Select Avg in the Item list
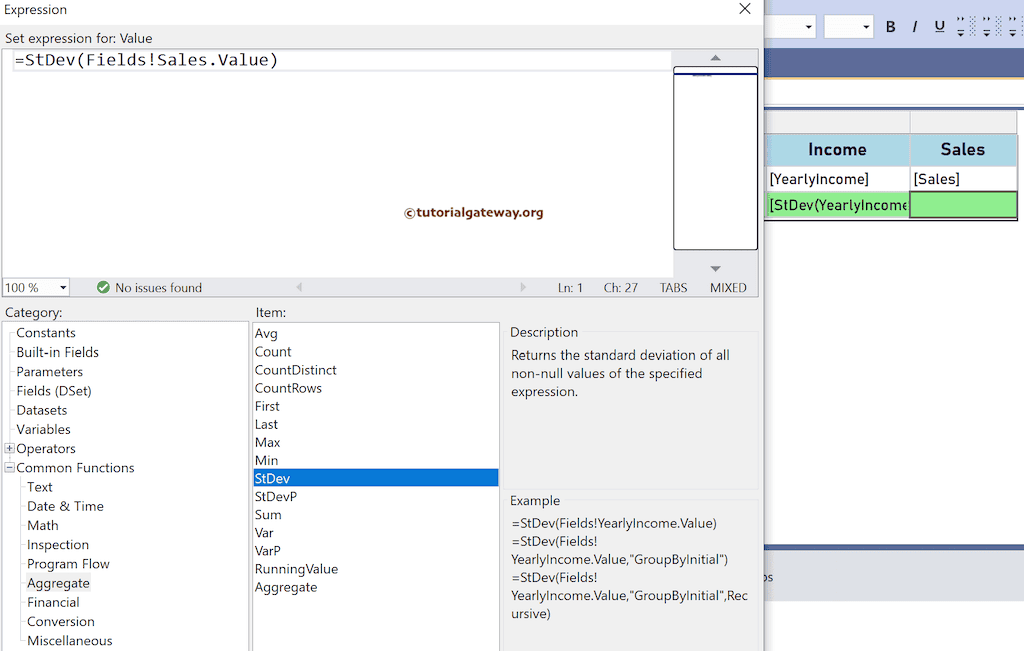This screenshot has height=651, width=1024. click(x=266, y=333)
